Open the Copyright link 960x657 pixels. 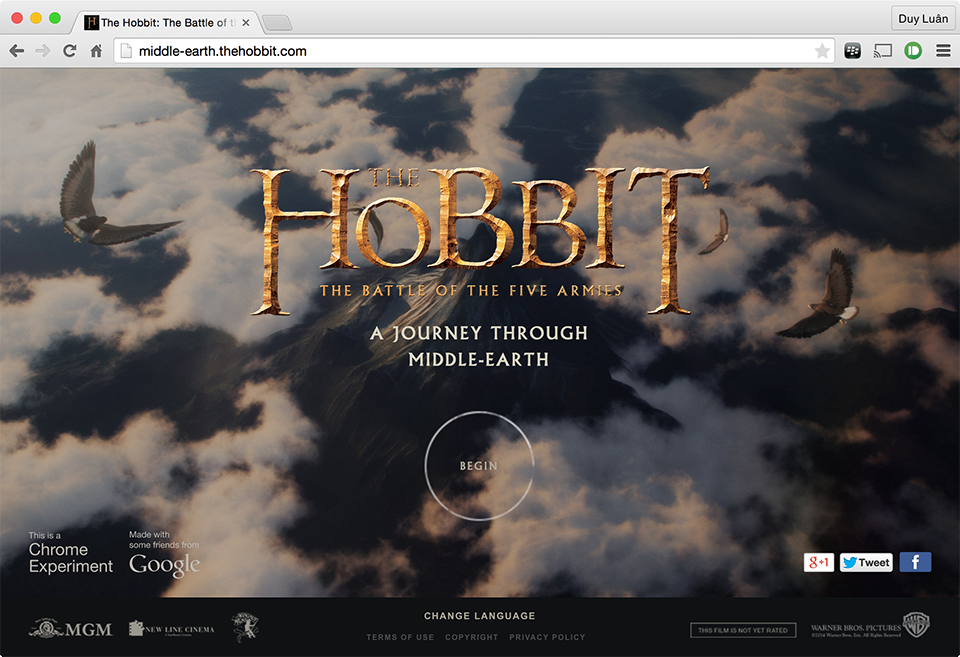tap(471, 637)
